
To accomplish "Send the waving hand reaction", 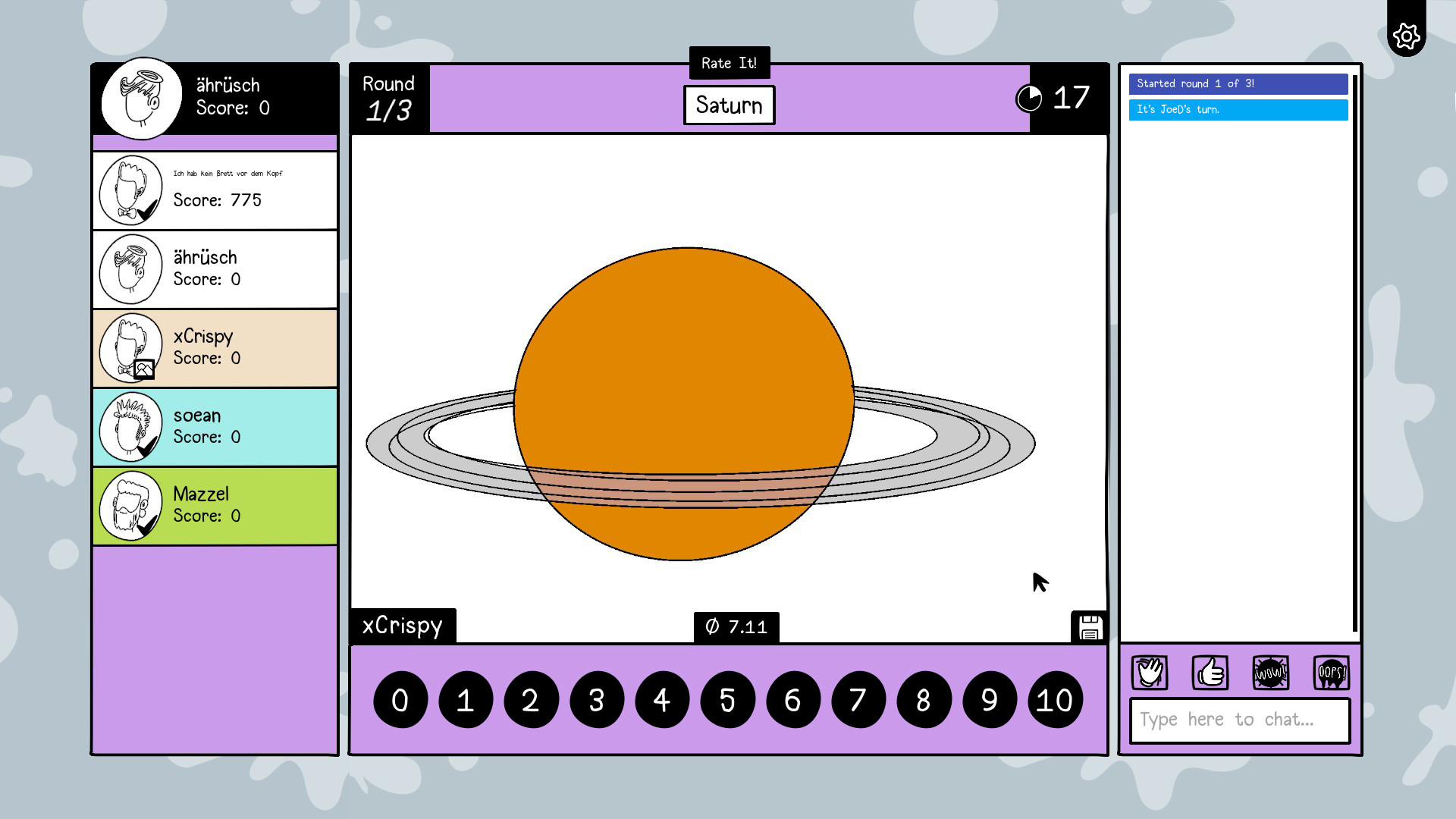I will pos(1150,673).
